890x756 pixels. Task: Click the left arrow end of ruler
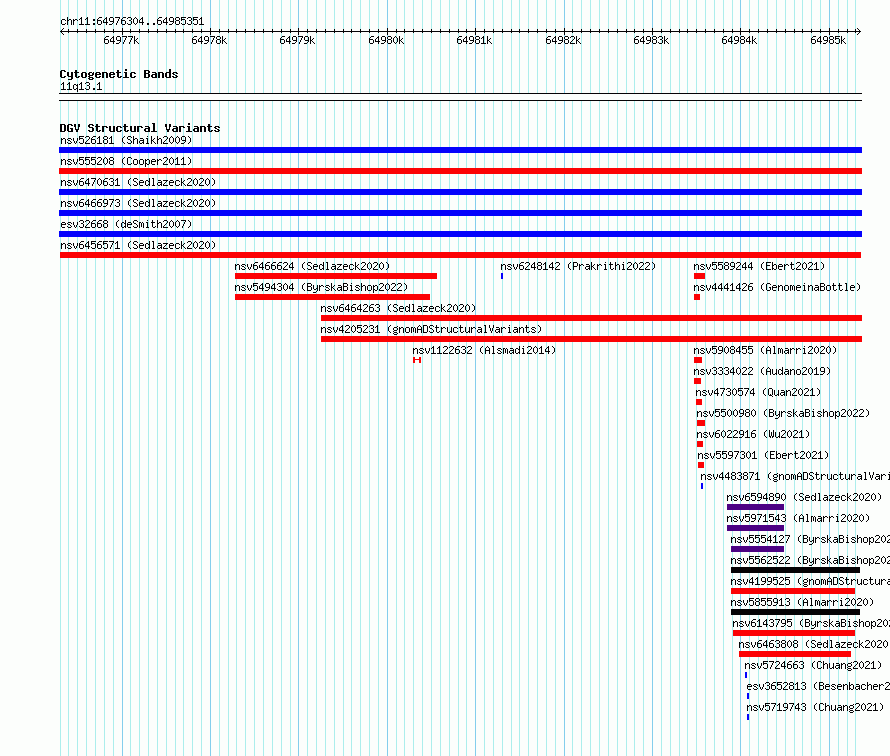(62, 32)
